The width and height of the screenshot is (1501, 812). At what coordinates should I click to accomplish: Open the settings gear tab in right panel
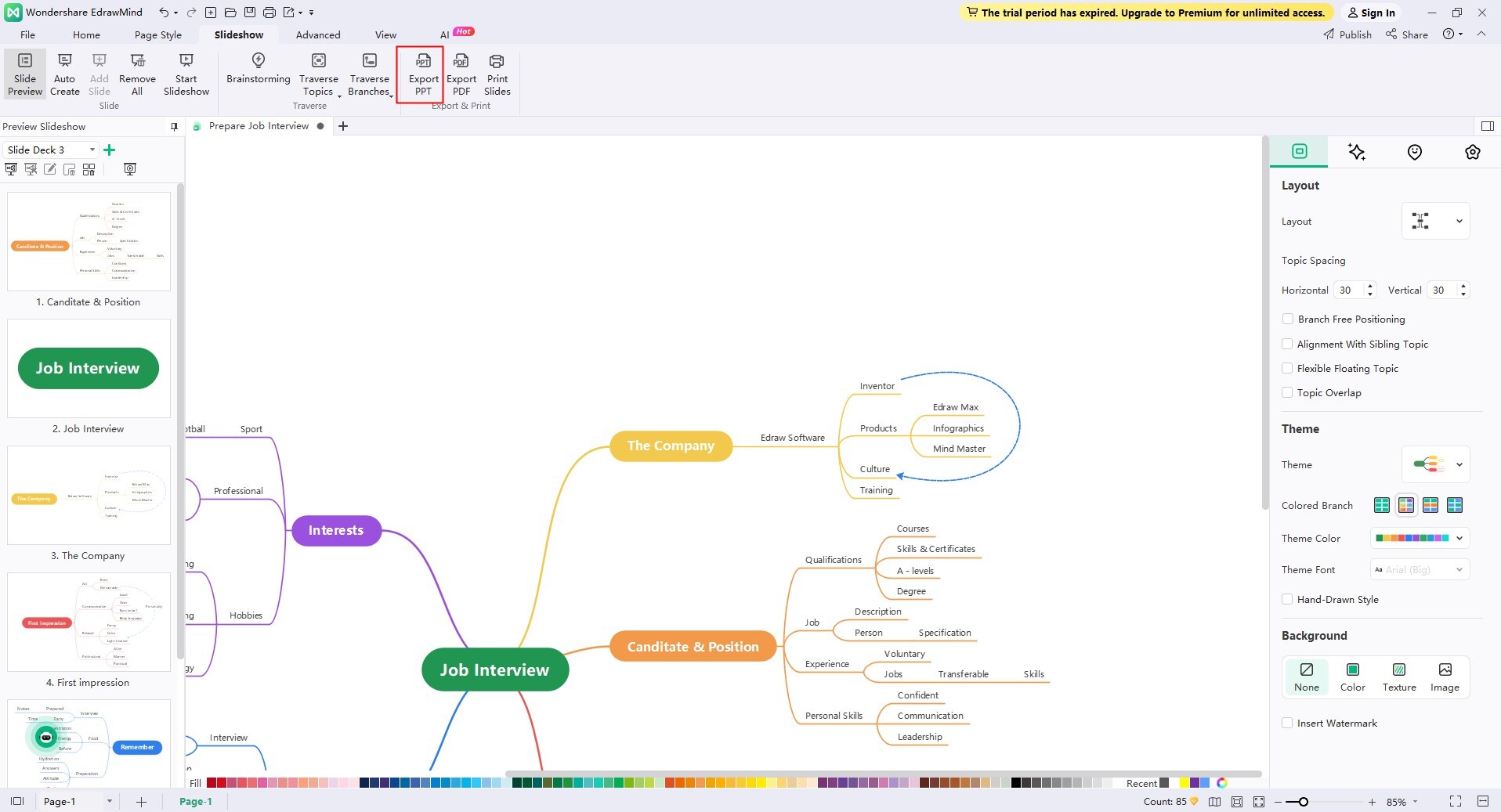[x=1473, y=152]
